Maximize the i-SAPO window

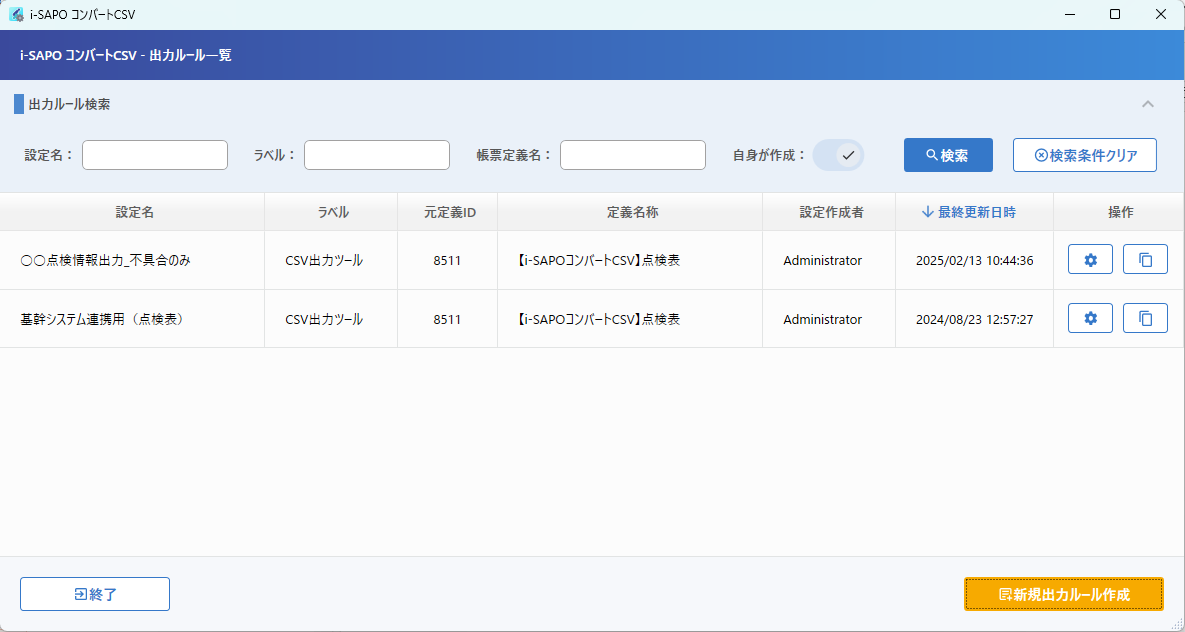click(1115, 14)
